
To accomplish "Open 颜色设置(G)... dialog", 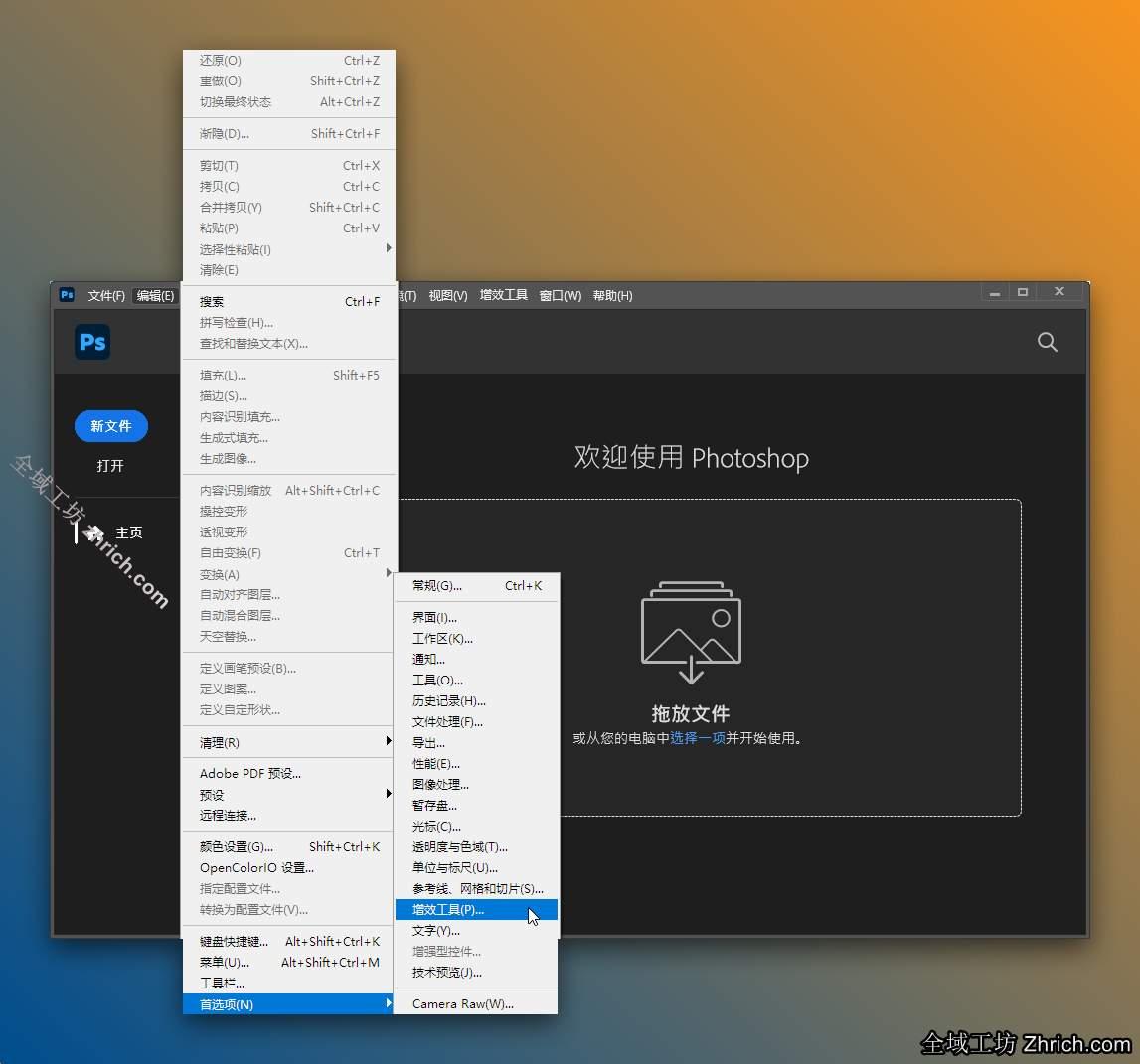I will 288,846.
